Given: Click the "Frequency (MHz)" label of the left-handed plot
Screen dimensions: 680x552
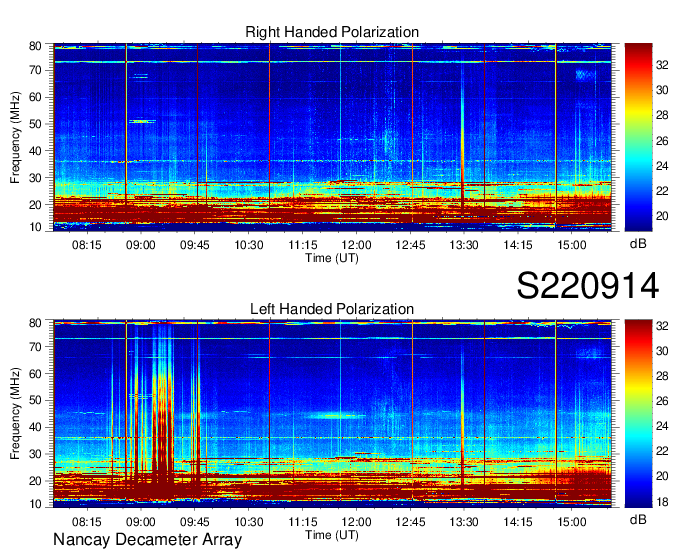Looking at the screenshot, I should (15, 414).
